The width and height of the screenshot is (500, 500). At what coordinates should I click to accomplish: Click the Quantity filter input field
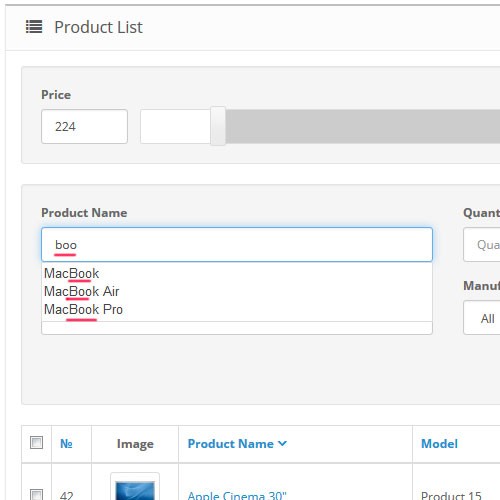(x=482, y=245)
